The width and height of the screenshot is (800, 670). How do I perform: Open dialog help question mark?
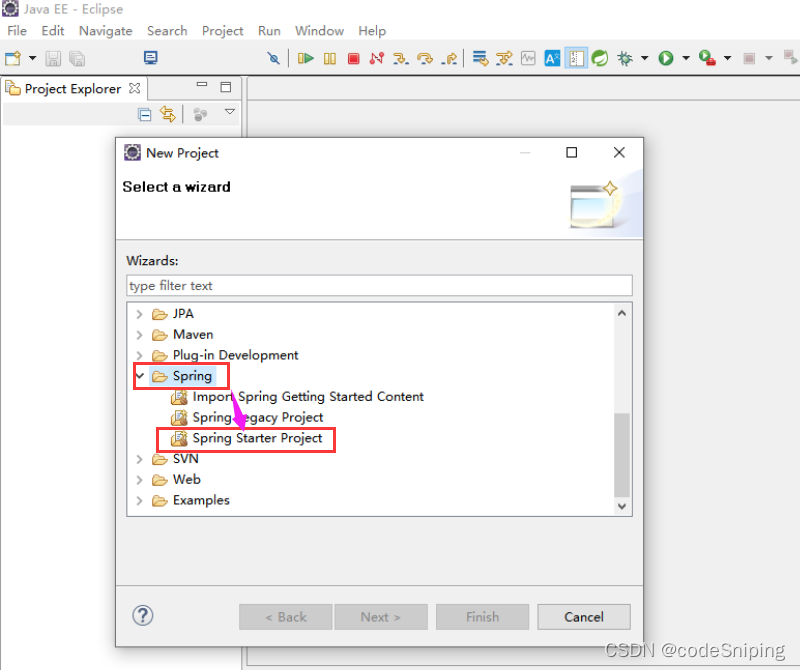(143, 615)
